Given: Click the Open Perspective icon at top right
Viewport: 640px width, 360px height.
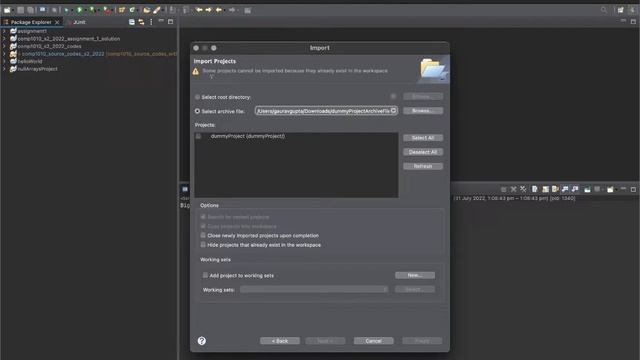Looking at the screenshot, I should click(620, 10).
